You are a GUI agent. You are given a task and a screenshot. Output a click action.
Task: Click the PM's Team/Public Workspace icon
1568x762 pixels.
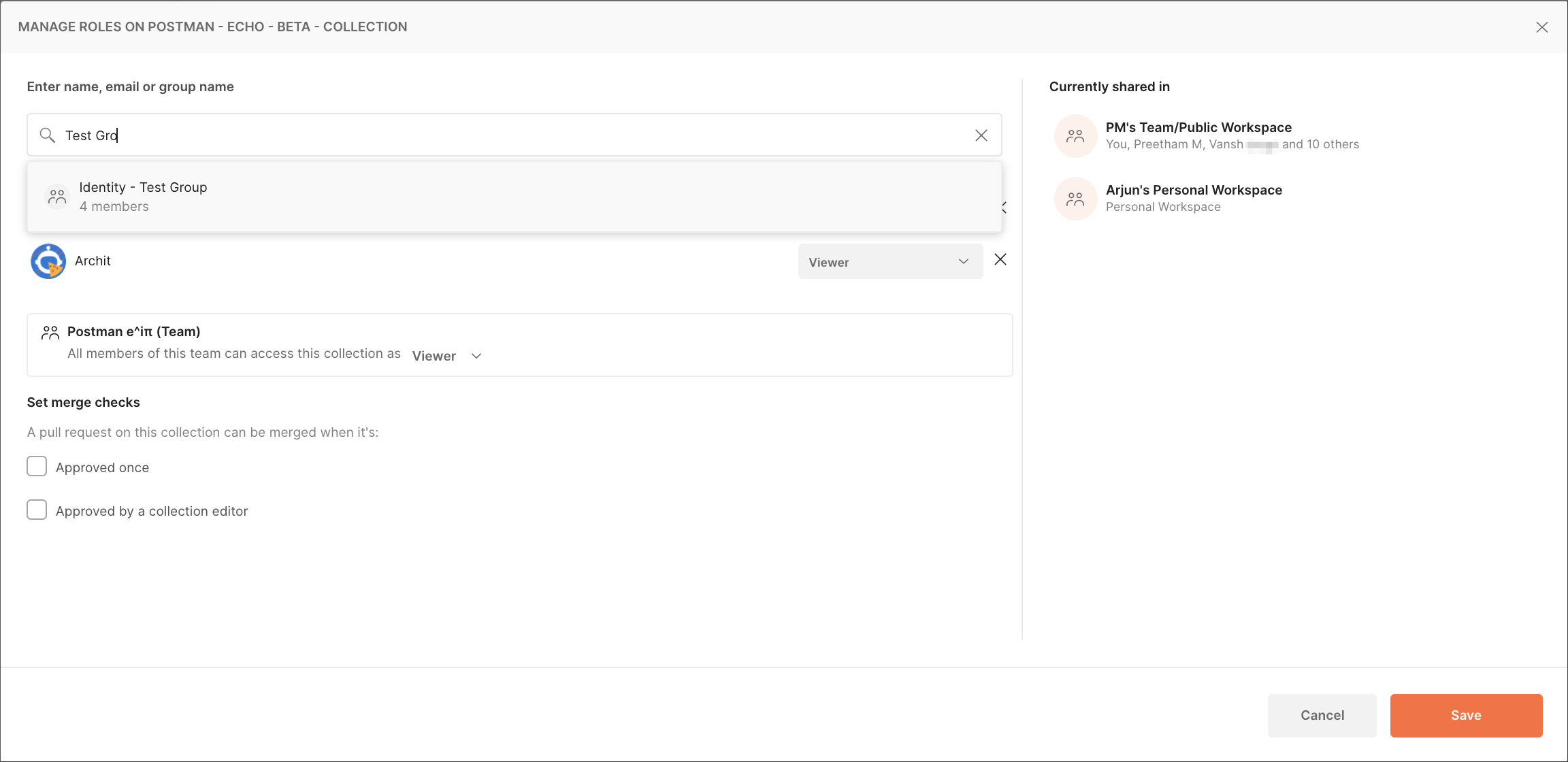[1075, 136]
